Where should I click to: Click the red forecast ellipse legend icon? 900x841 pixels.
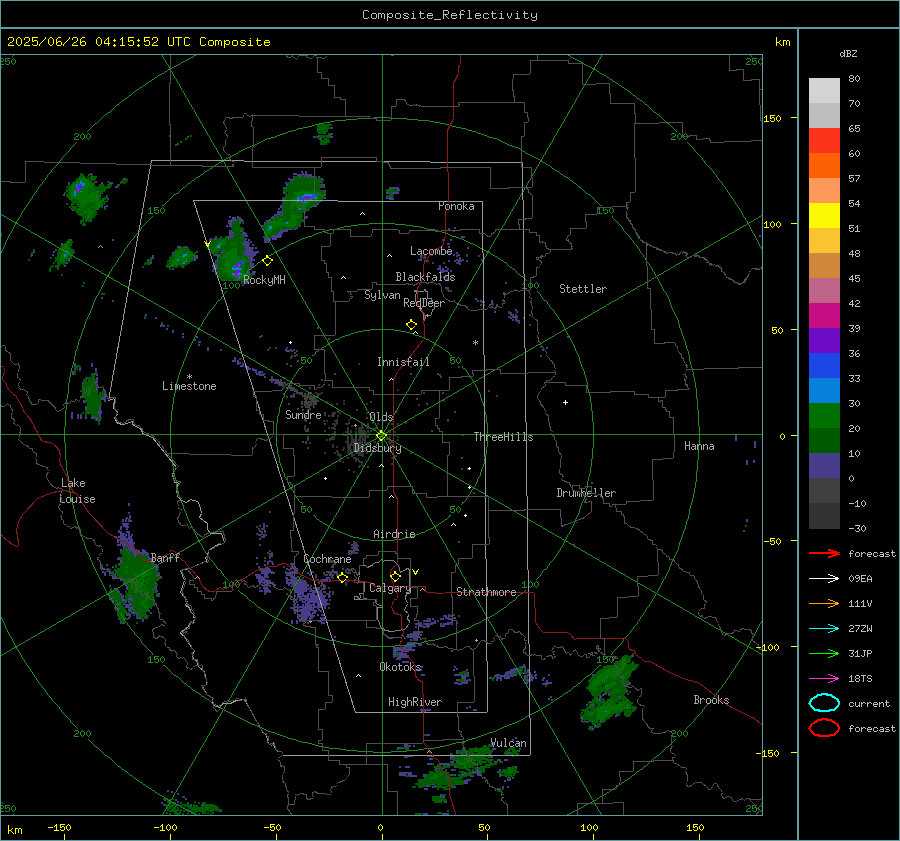click(824, 728)
